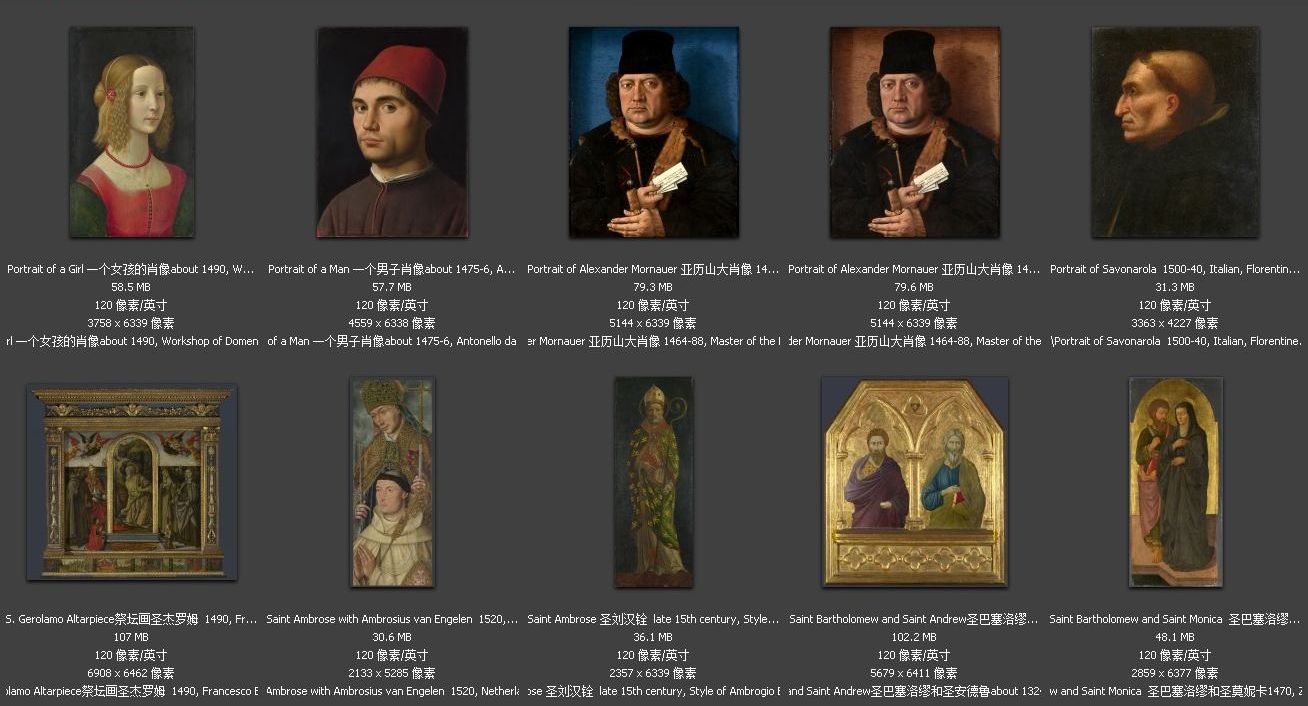Click the 6908 x 6462 dimensions text
The width and height of the screenshot is (1308, 706).
131,673
